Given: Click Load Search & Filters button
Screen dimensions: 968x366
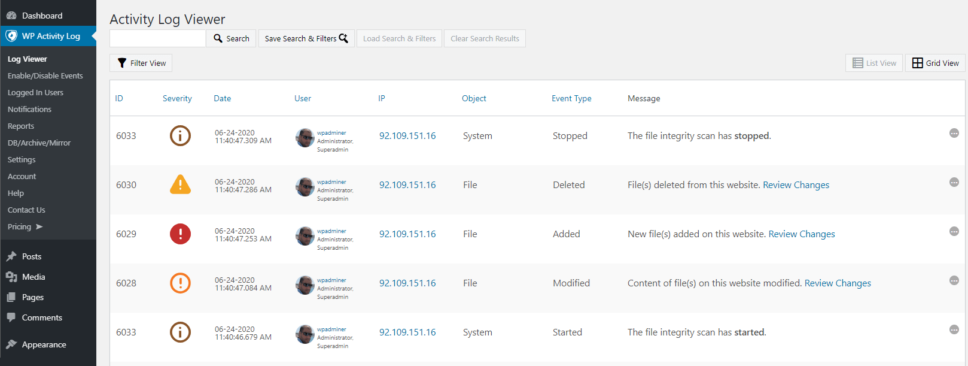Looking at the screenshot, I should 399,38.
